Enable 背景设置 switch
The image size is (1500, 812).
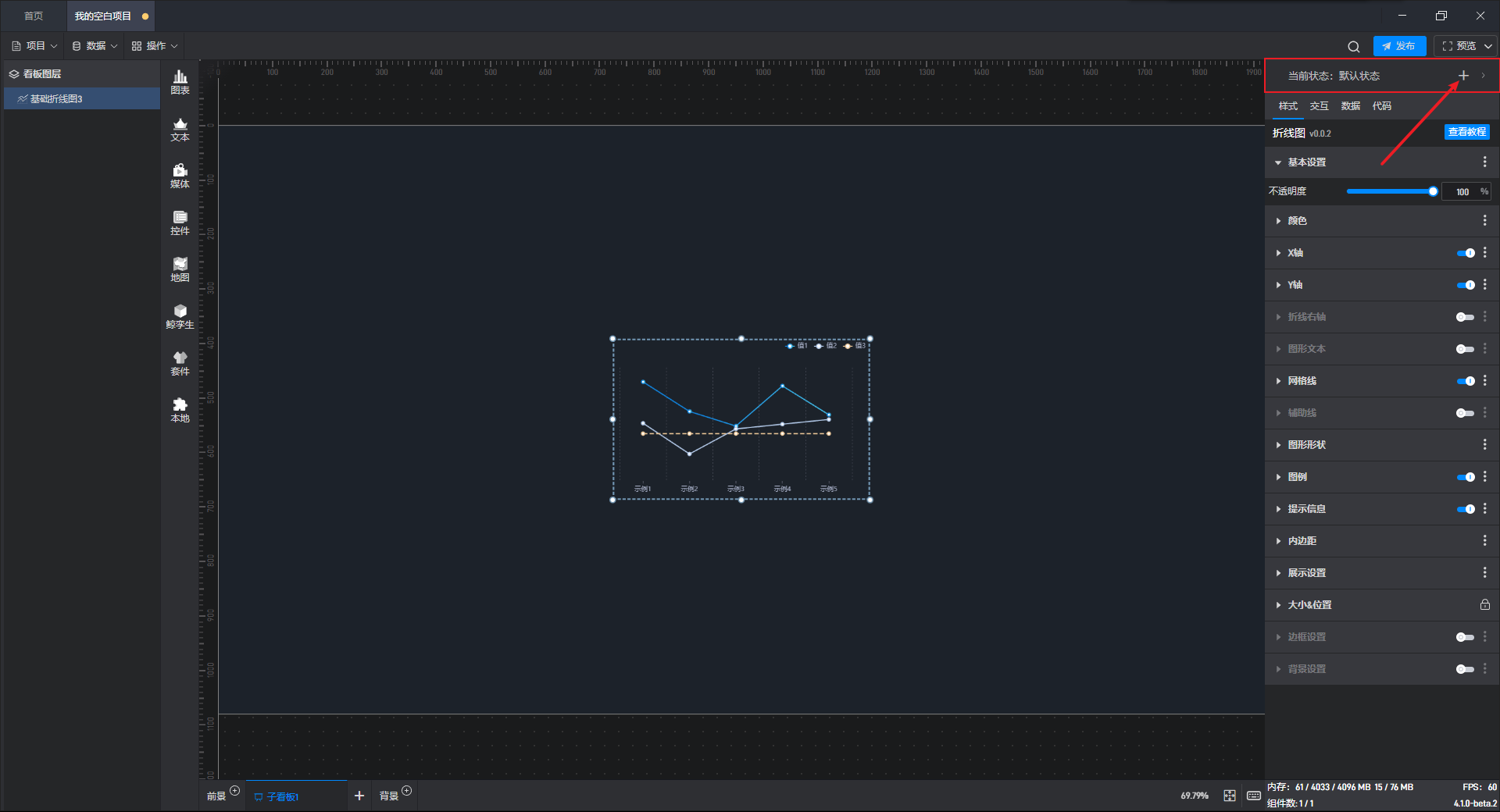tap(1466, 669)
